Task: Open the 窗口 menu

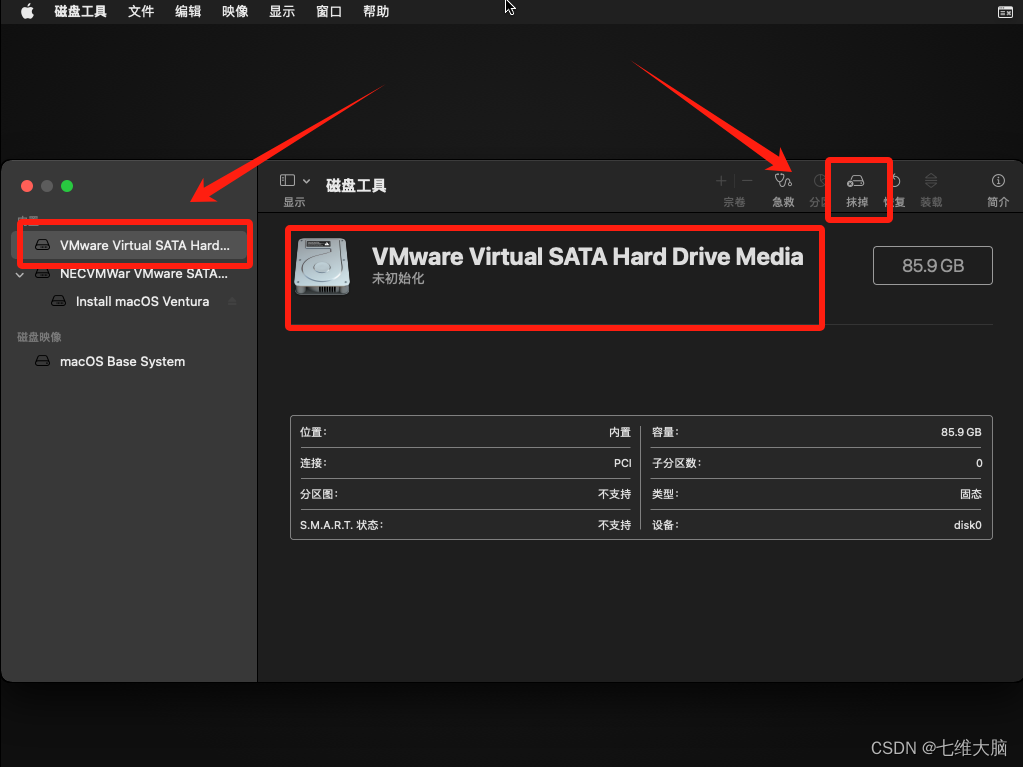Action: pyautogui.click(x=329, y=12)
